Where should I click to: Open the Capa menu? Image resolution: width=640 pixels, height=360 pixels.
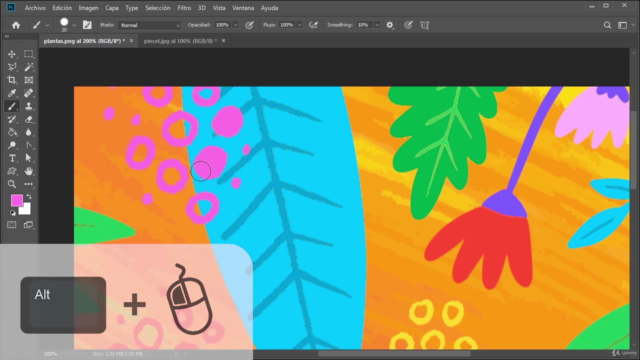[111, 8]
